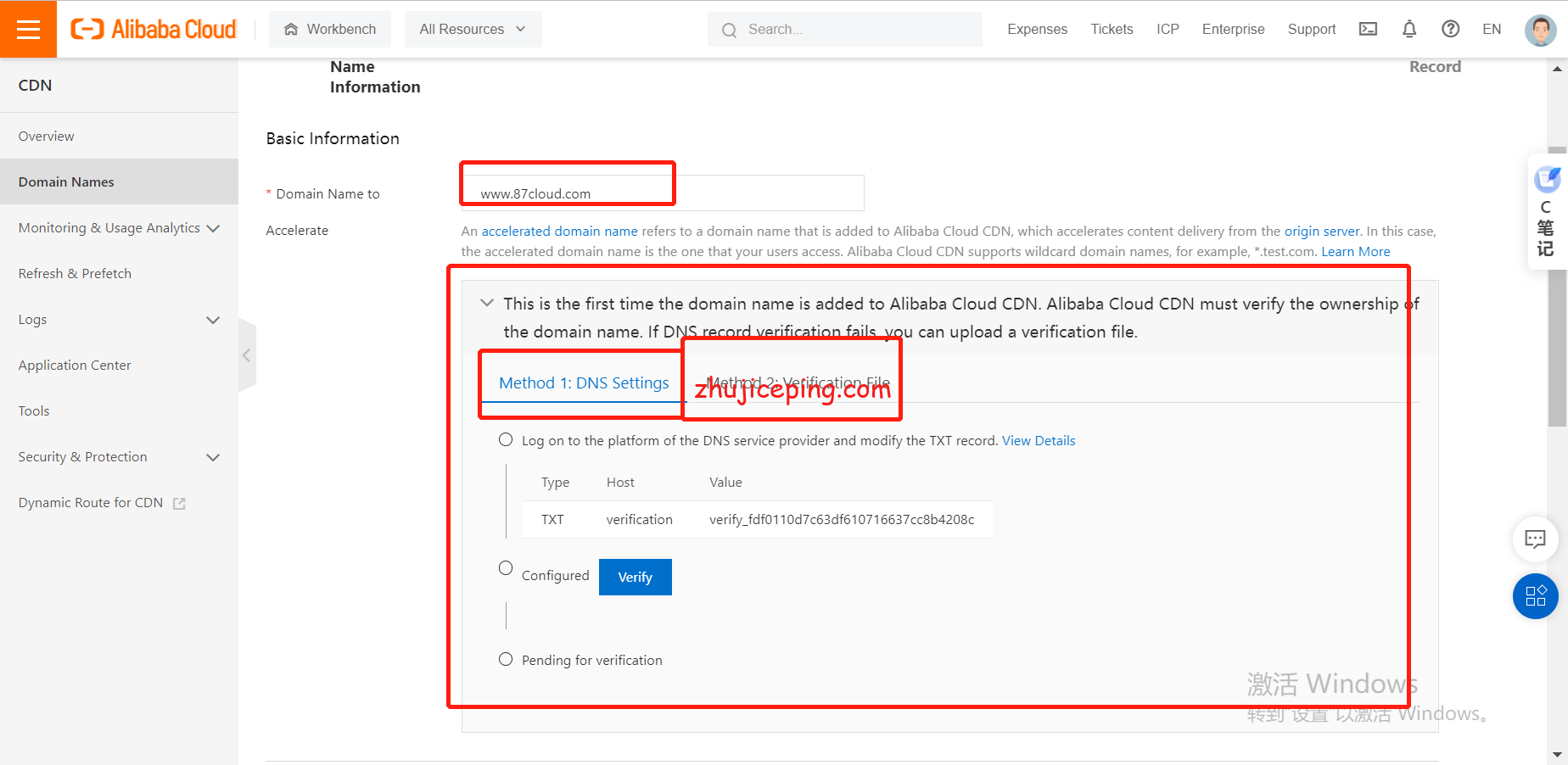
Task: Open the origin server link
Action: [x=1322, y=232]
